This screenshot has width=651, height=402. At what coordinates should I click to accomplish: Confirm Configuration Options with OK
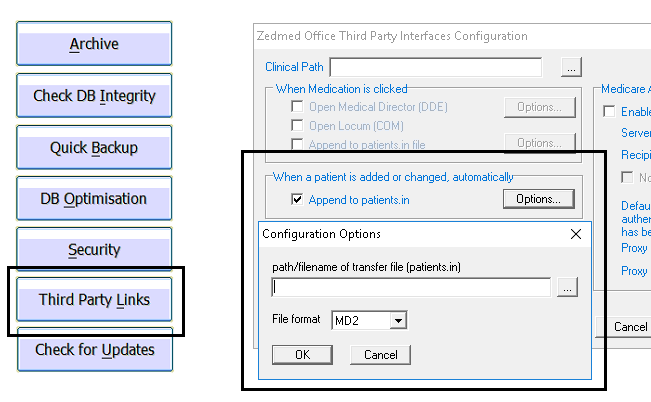(302, 355)
